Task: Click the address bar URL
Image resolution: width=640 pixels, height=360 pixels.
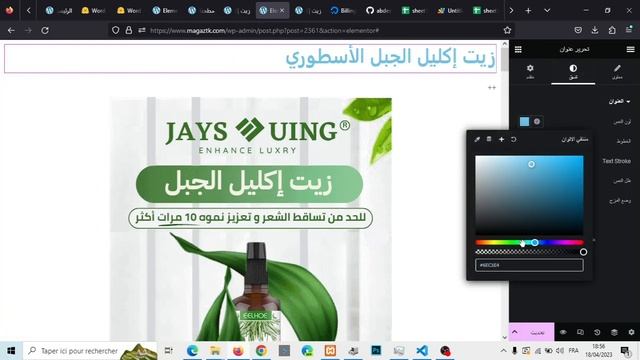Action: tap(264, 31)
